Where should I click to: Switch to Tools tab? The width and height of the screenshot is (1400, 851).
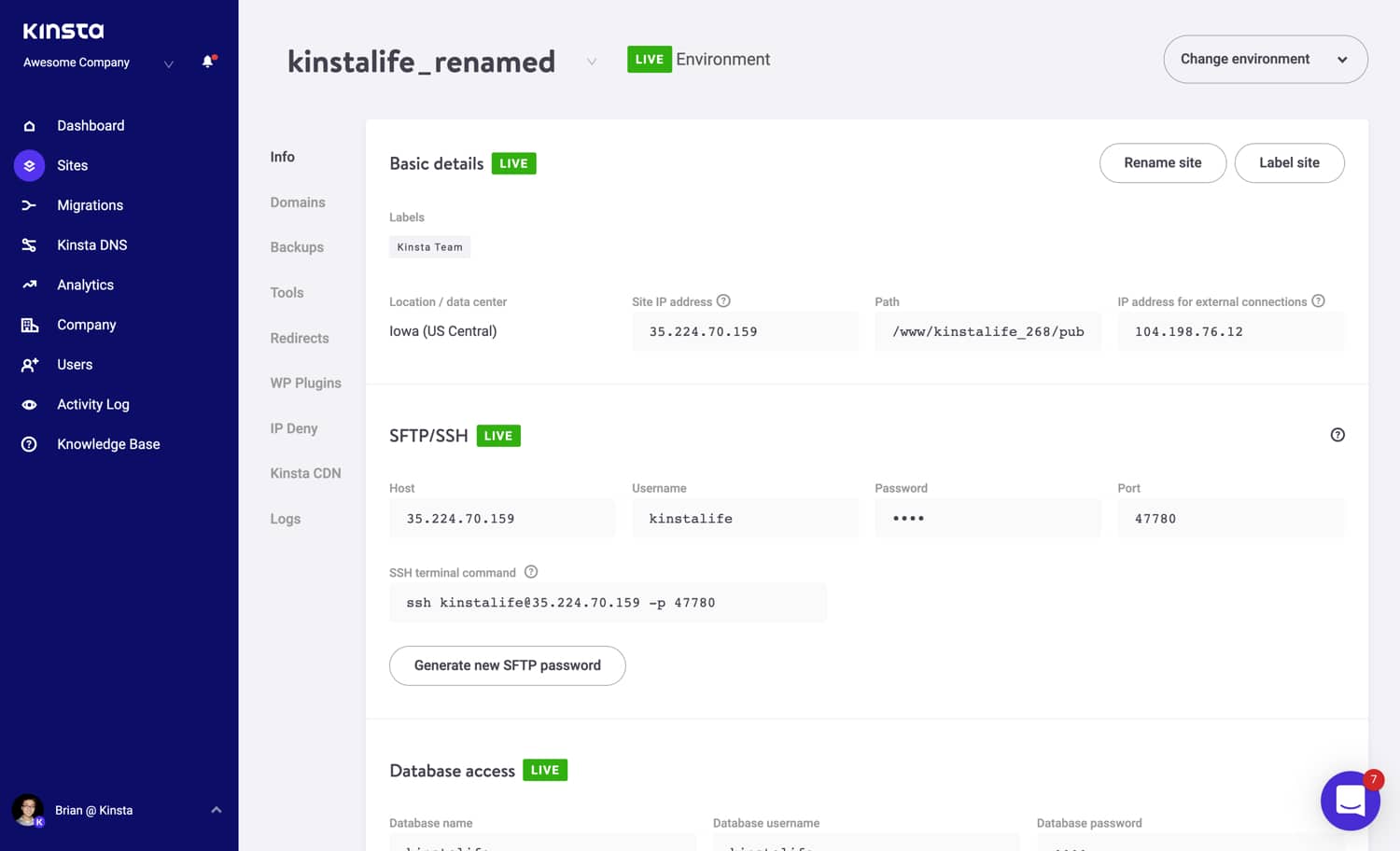click(287, 293)
